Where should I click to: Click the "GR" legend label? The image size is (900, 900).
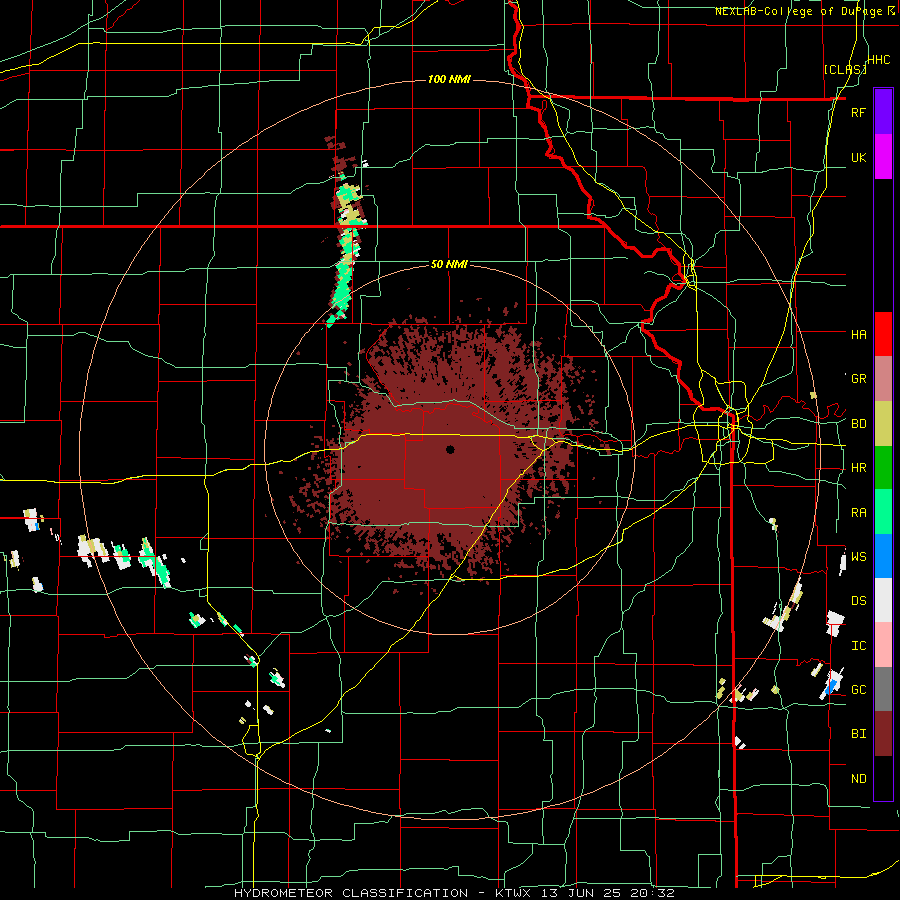tap(858, 379)
